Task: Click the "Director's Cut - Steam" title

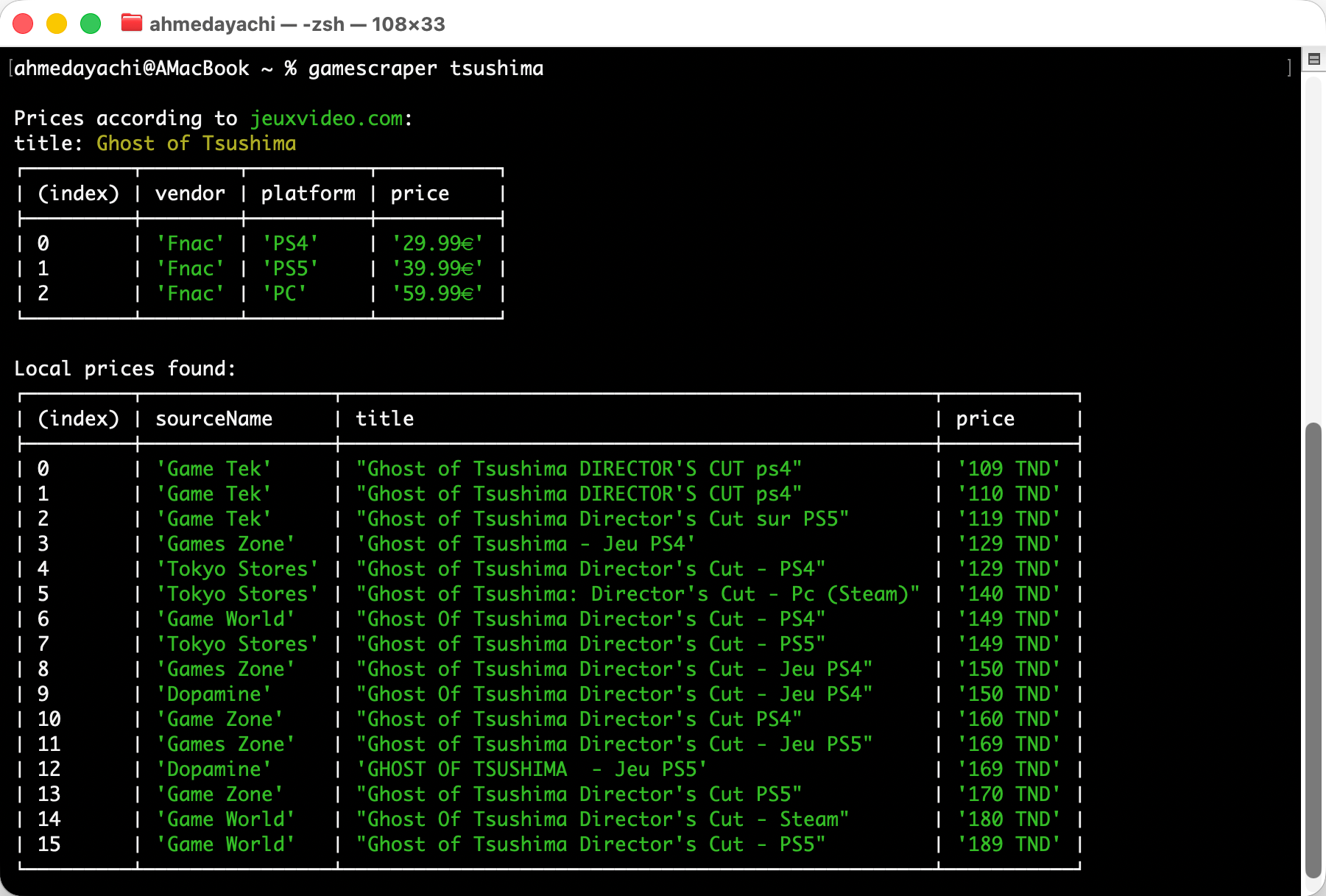Action: click(x=602, y=819)
